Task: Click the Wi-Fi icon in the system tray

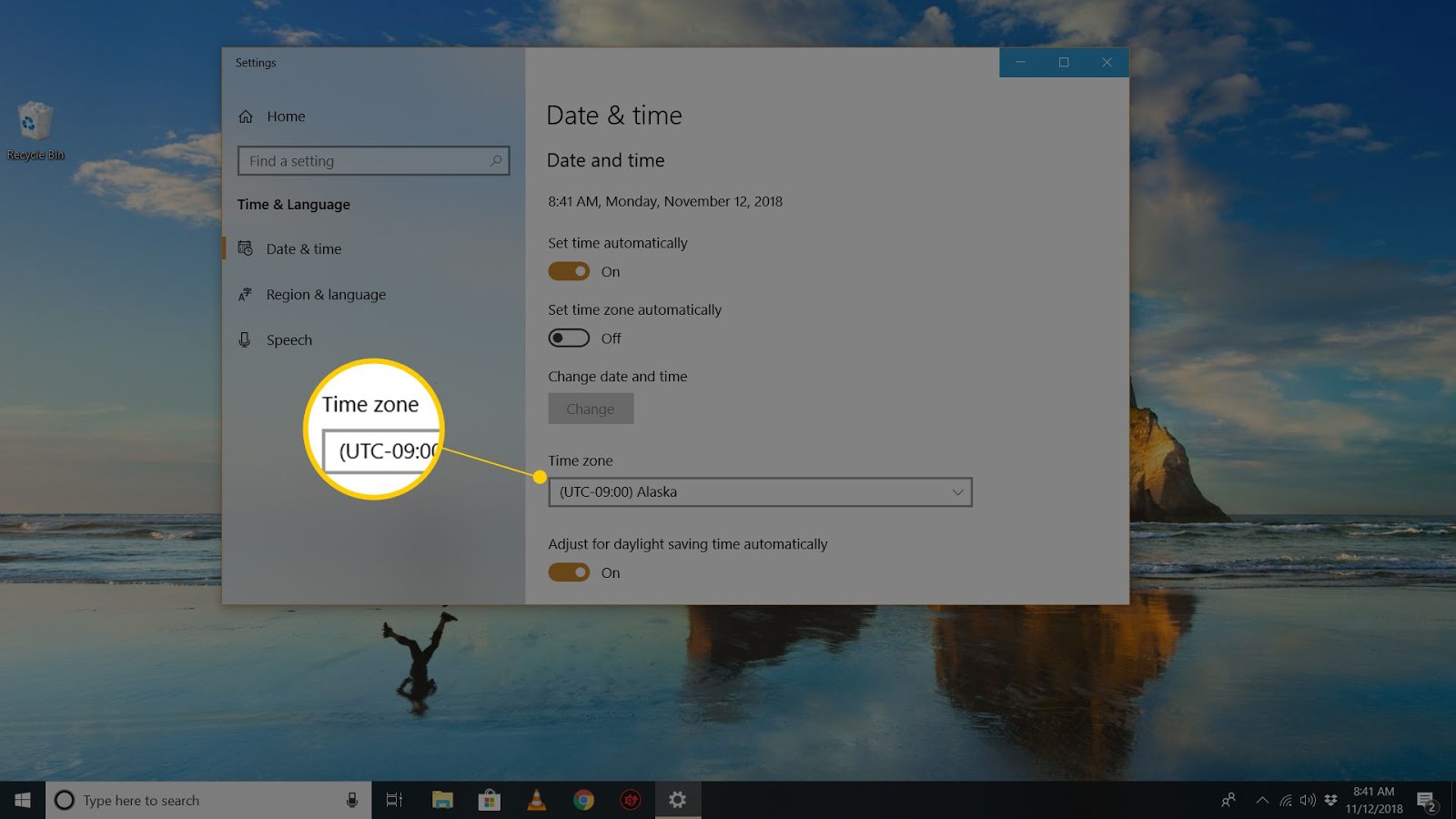Action: 1287,800
